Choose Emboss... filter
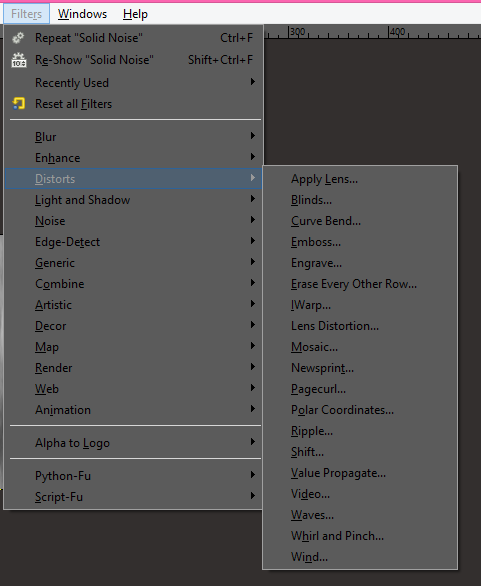 [360, 242]
